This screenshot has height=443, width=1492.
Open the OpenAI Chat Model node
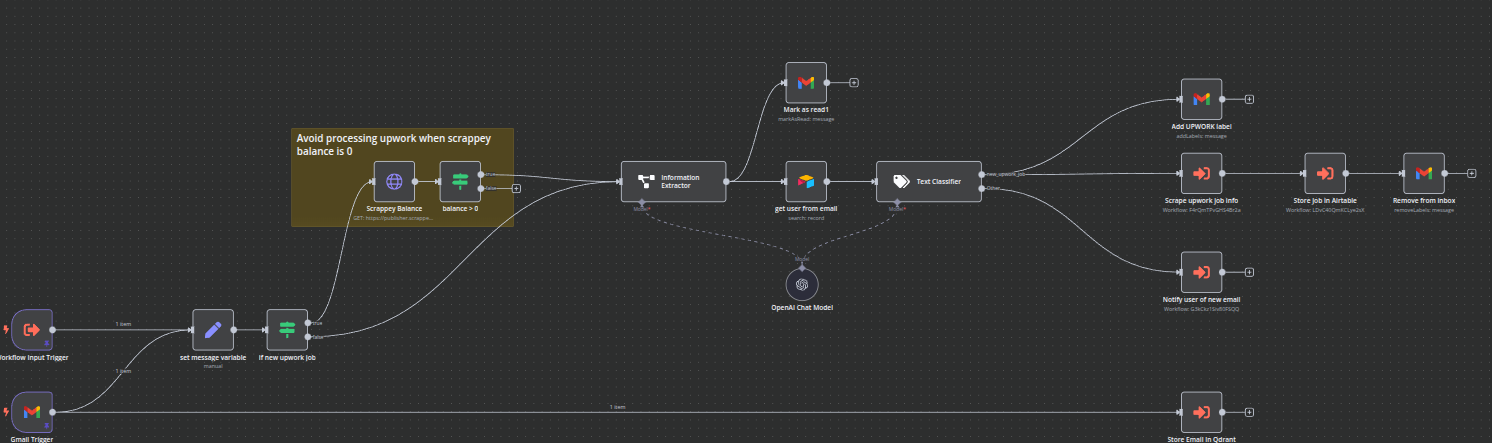click(x=801, y=285)
